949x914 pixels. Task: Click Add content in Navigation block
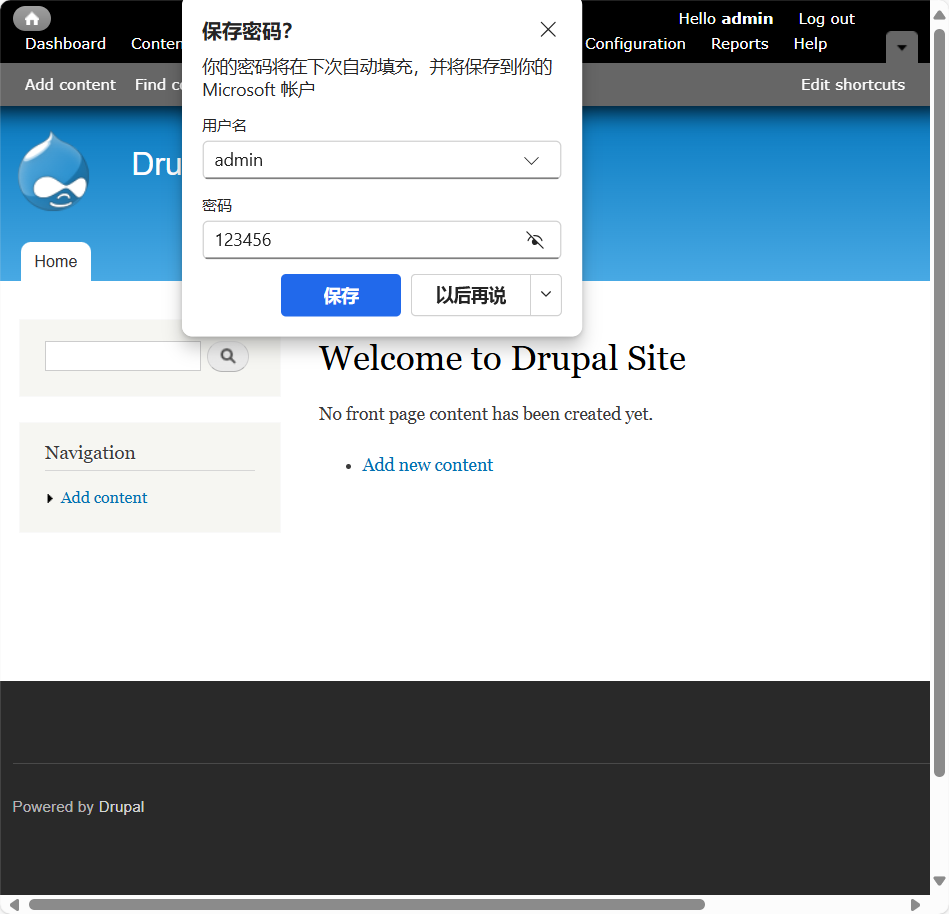(x=103, y=498)
